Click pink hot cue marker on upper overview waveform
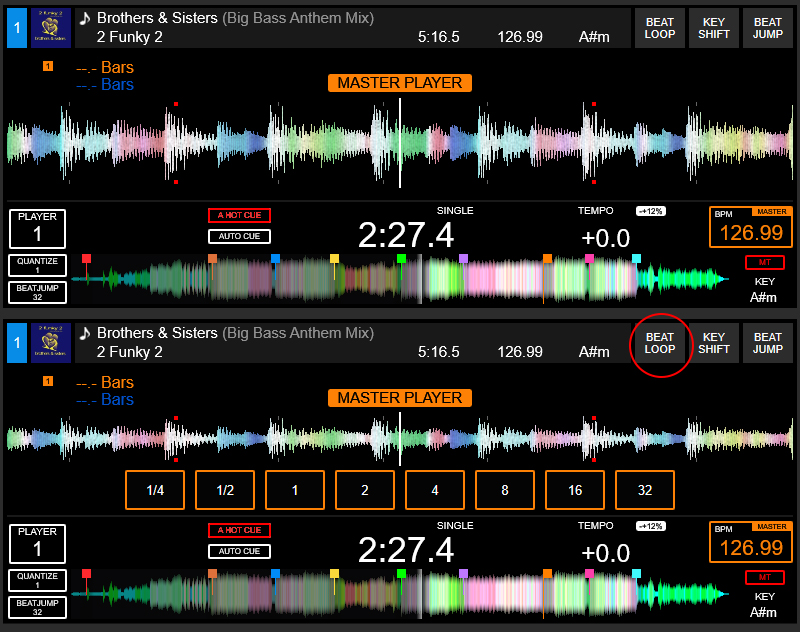The width and height of the screenshot is (800, 632). [x=589, y=259]
